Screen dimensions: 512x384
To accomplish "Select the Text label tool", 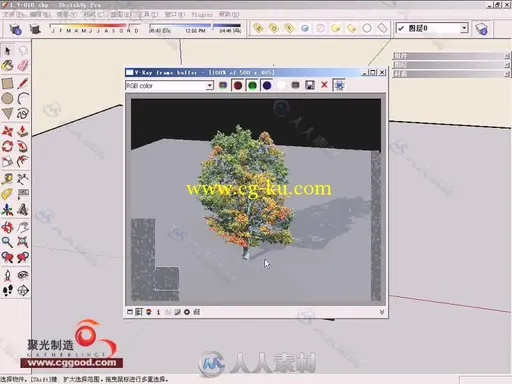I will [23, 194].
